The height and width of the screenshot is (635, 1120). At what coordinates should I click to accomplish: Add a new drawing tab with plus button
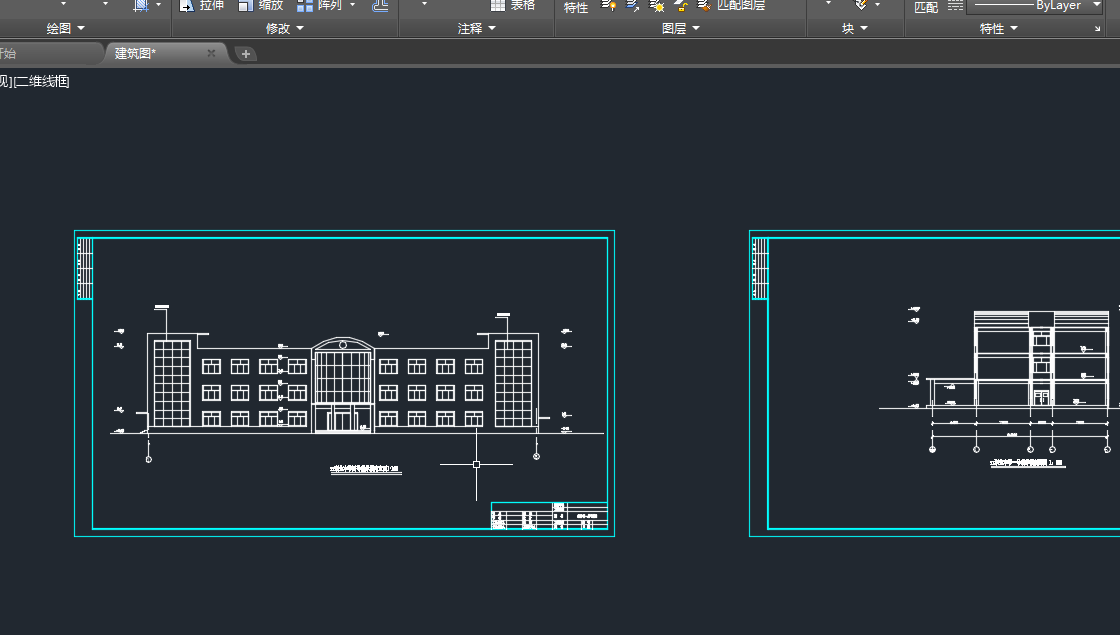246,54
